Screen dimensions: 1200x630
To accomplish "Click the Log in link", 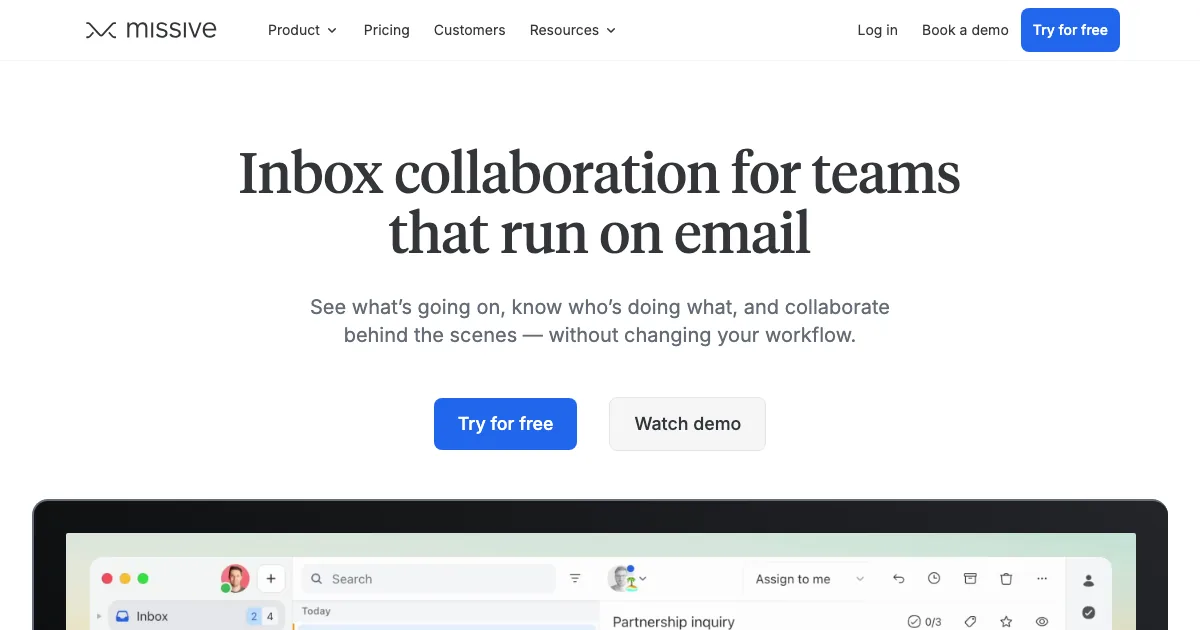I will pos(877,30).
